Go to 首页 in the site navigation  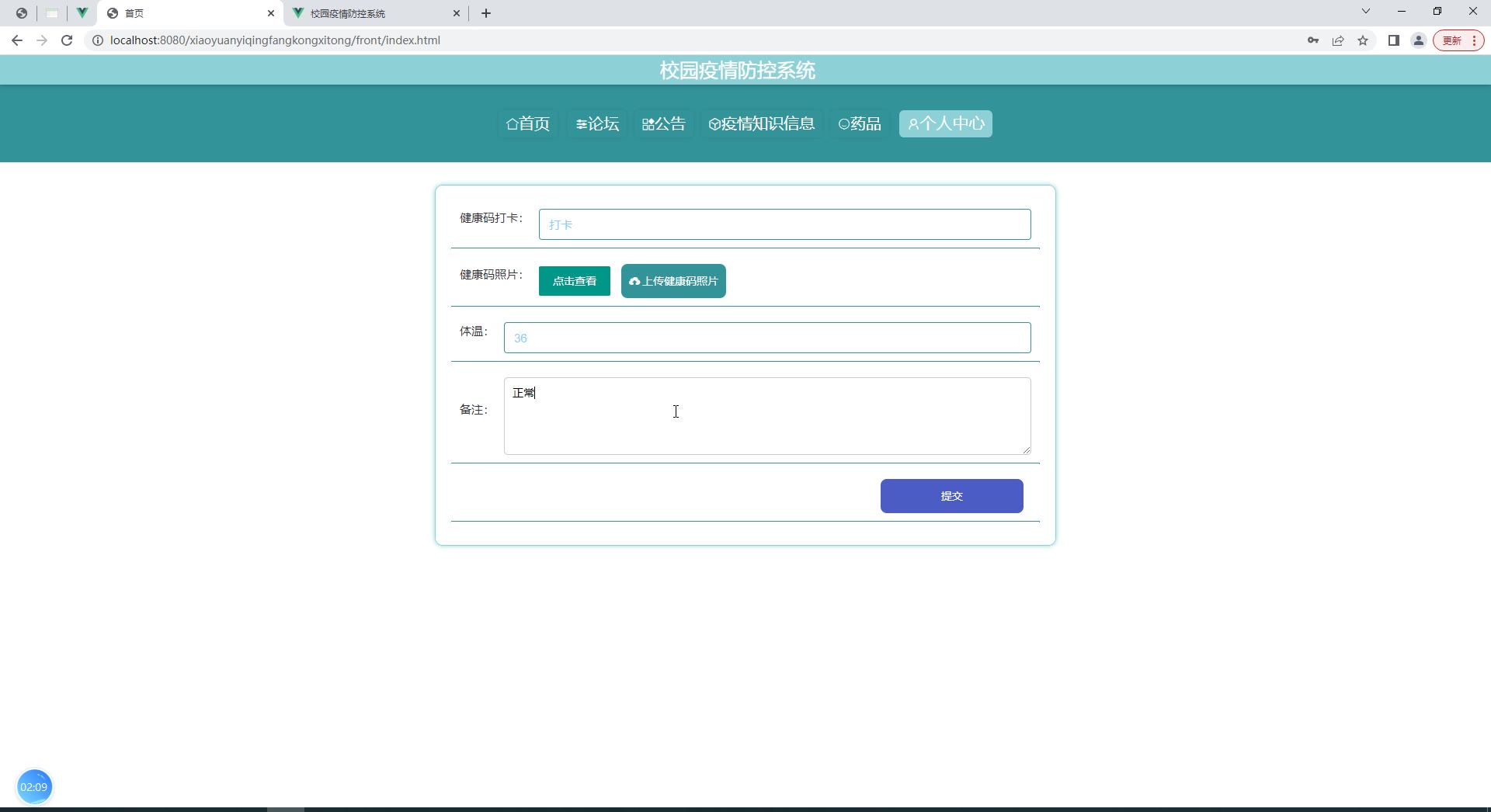pyautogui.click(x=528, y=123)
